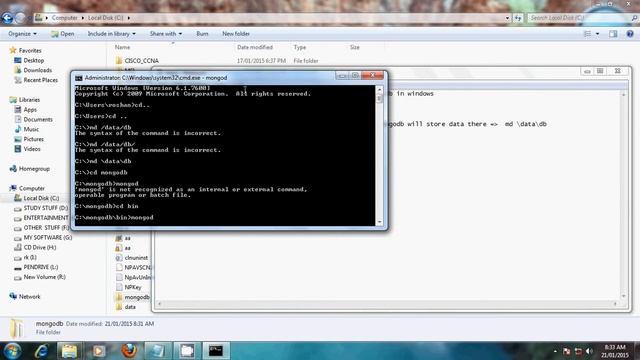Screen dimensions: 640x360
Task: Open CD Drive (H:) in the sidebar
Action: (35, 247)
